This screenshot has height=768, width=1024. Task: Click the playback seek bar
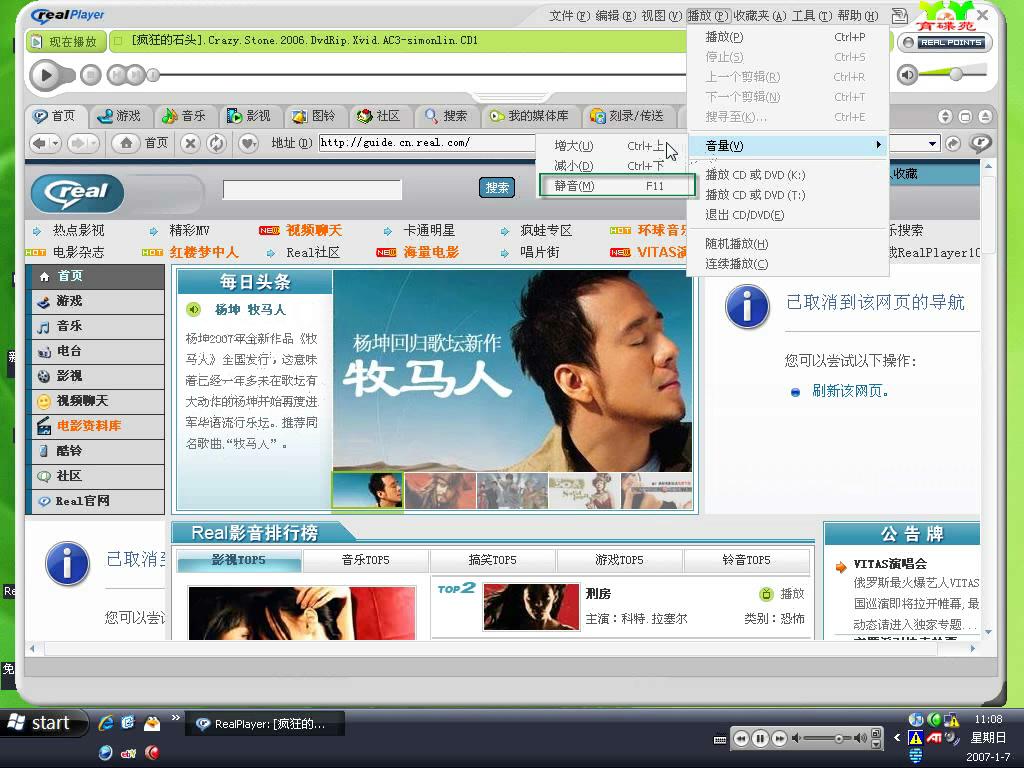(418, 75)
